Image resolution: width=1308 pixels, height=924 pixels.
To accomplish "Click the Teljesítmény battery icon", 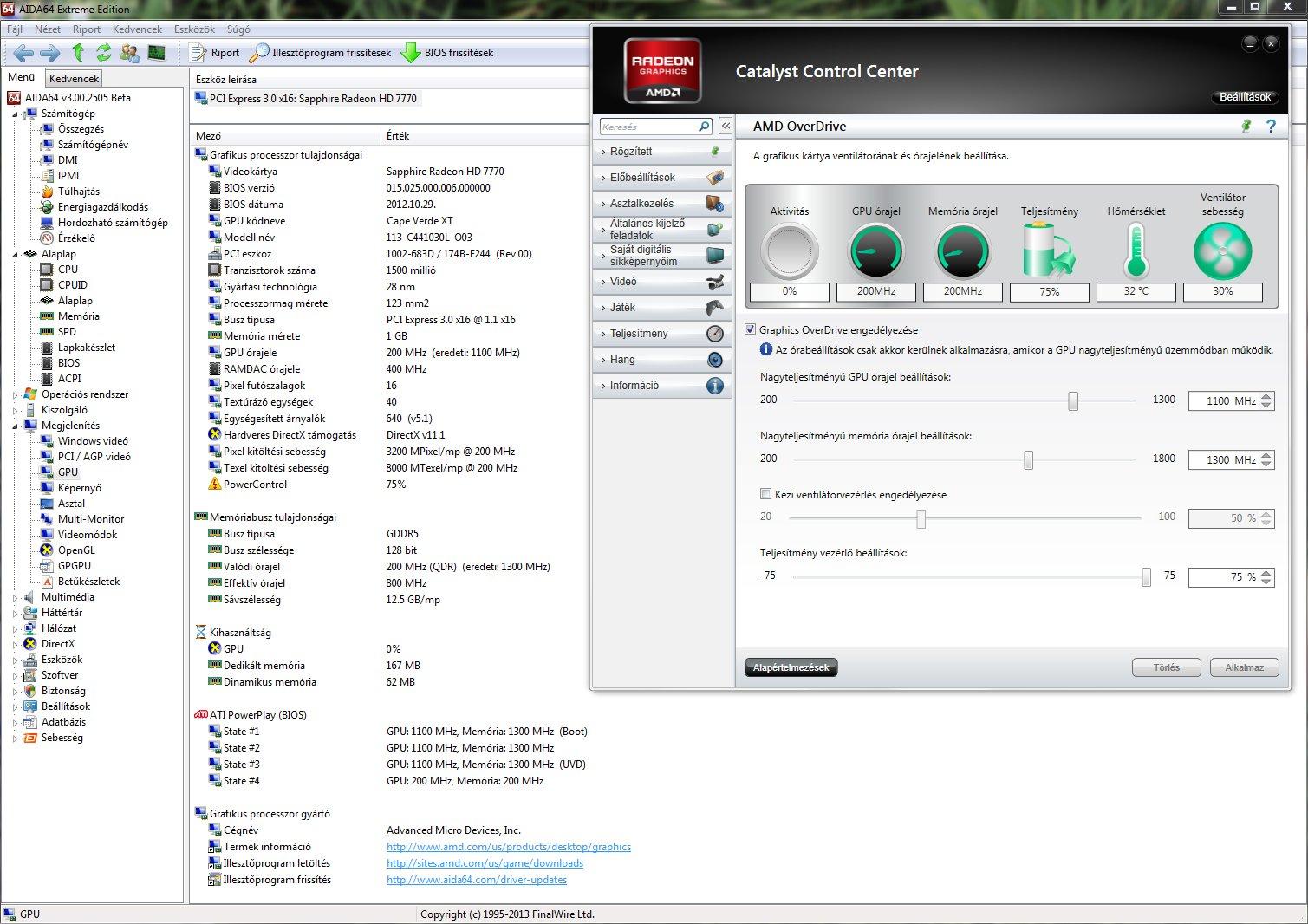I will click(1049, 251).
